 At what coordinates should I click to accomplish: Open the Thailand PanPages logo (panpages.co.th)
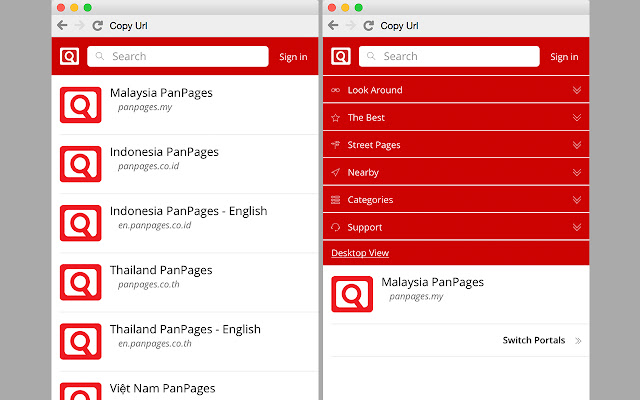pos(80,282)
